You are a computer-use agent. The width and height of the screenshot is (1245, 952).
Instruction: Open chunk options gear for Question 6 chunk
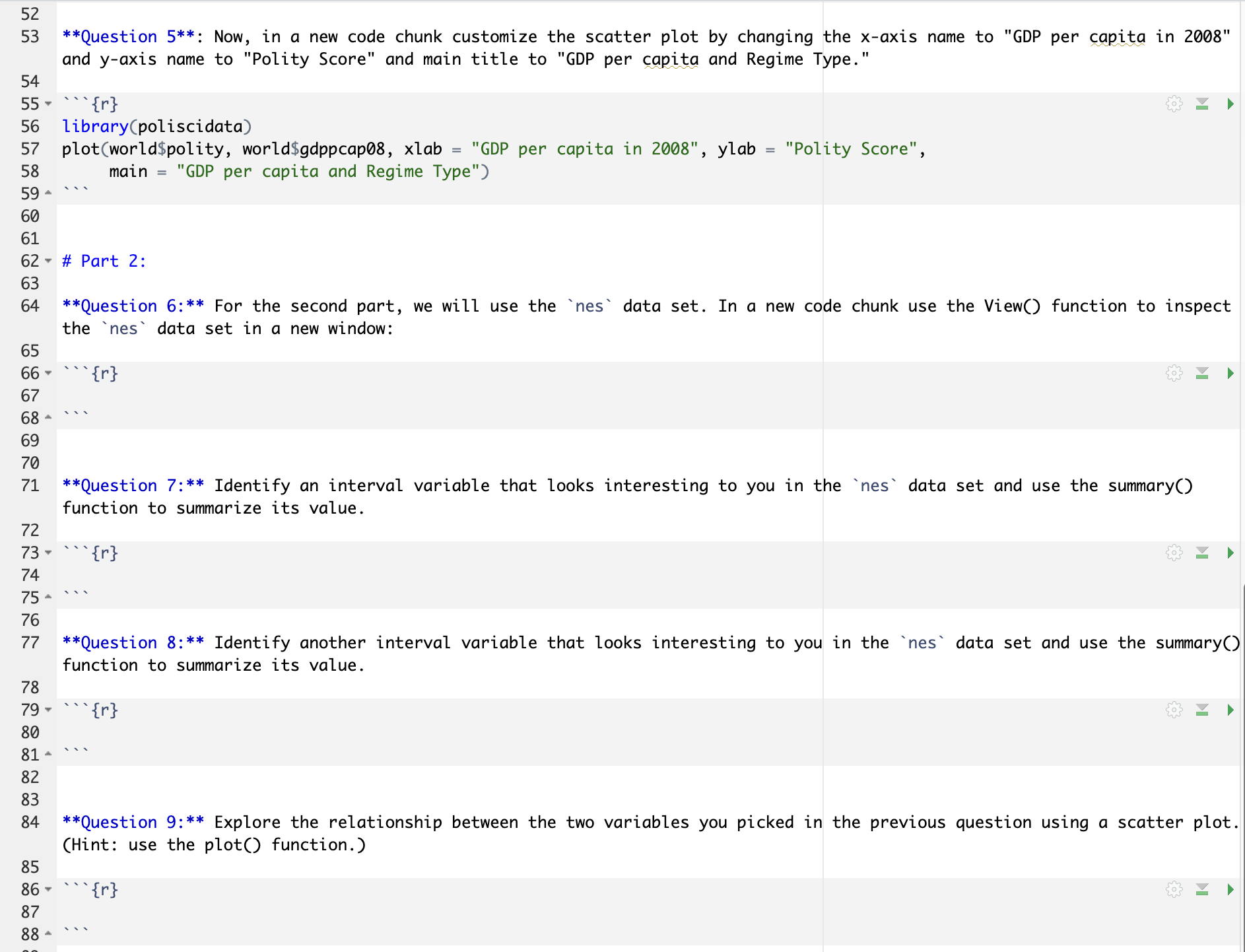[x=1174, y=373]
